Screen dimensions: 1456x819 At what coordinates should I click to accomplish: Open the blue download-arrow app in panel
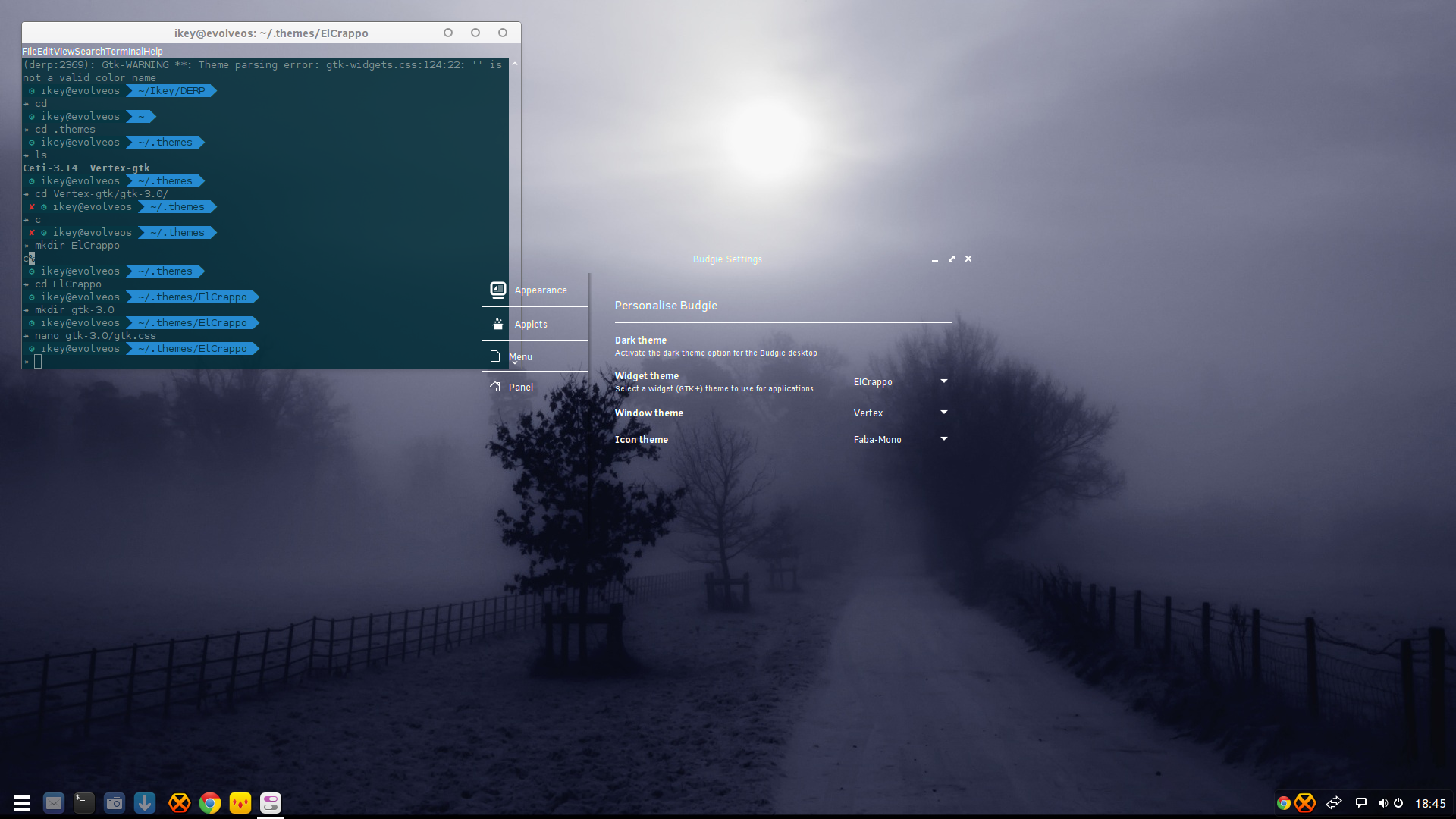point(145,802)
